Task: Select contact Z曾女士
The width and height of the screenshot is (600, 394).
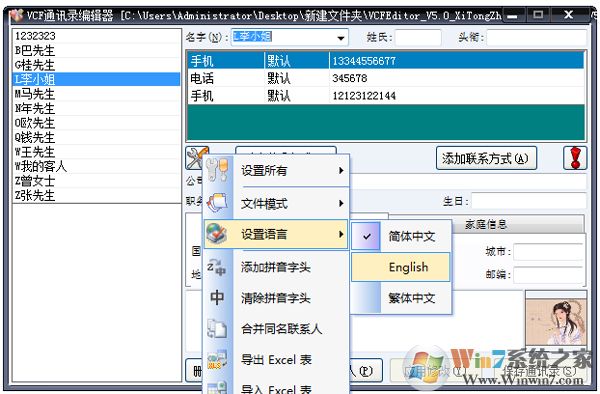Action: click(x=96, y=181)
